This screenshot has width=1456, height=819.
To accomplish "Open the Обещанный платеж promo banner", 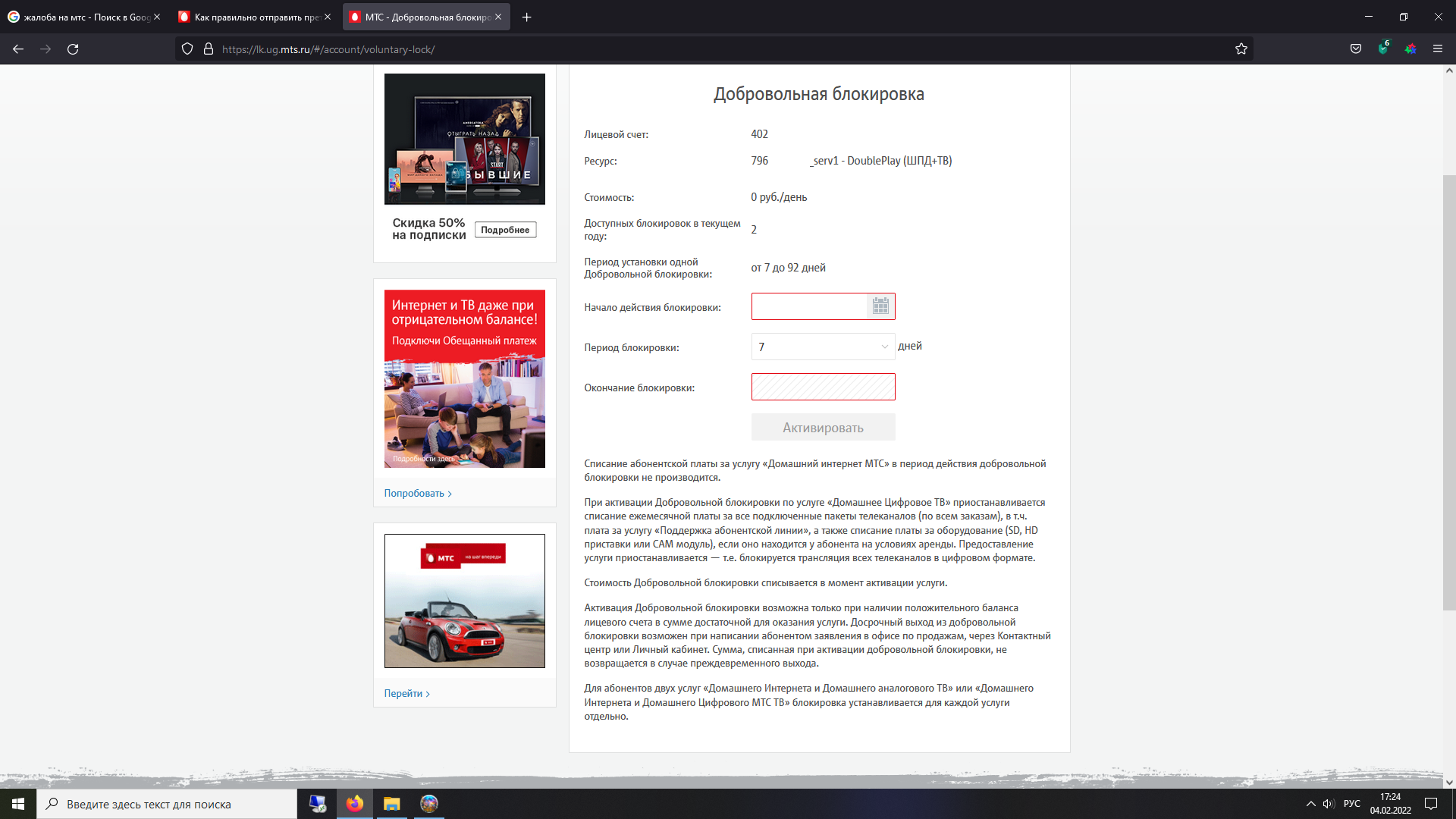I will tap(464, 378).
